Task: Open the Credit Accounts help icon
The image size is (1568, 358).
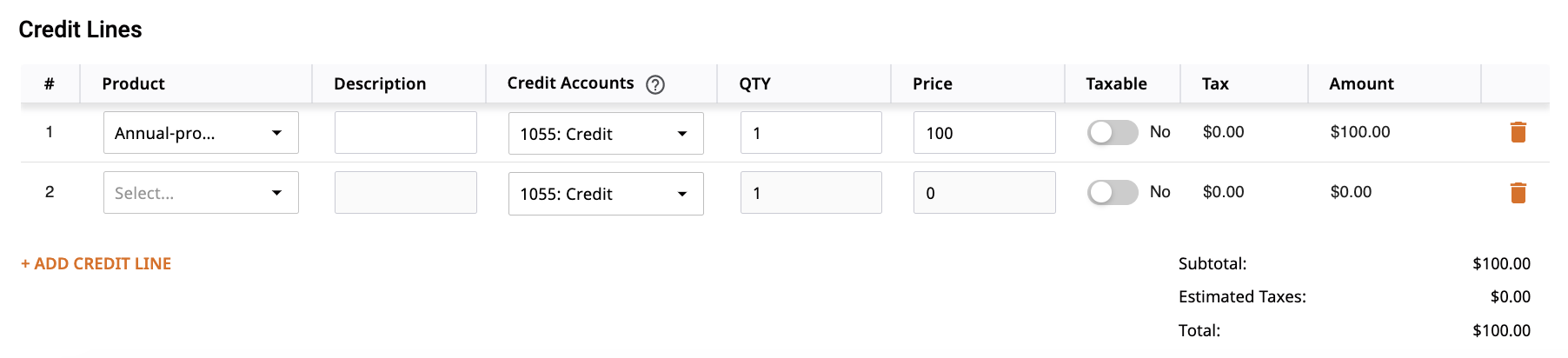Action: coord(655,84)
